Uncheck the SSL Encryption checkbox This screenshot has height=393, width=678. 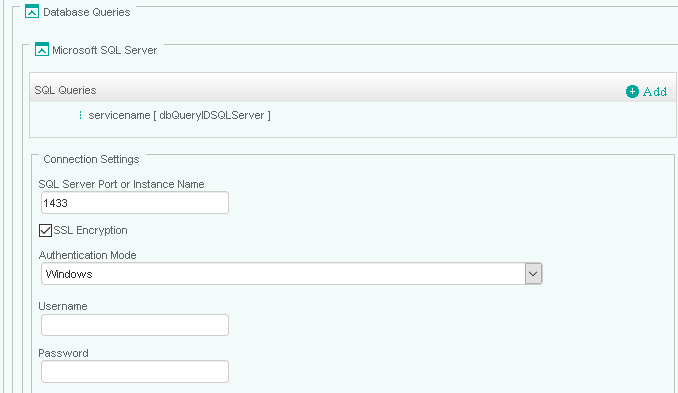point(45,230)
